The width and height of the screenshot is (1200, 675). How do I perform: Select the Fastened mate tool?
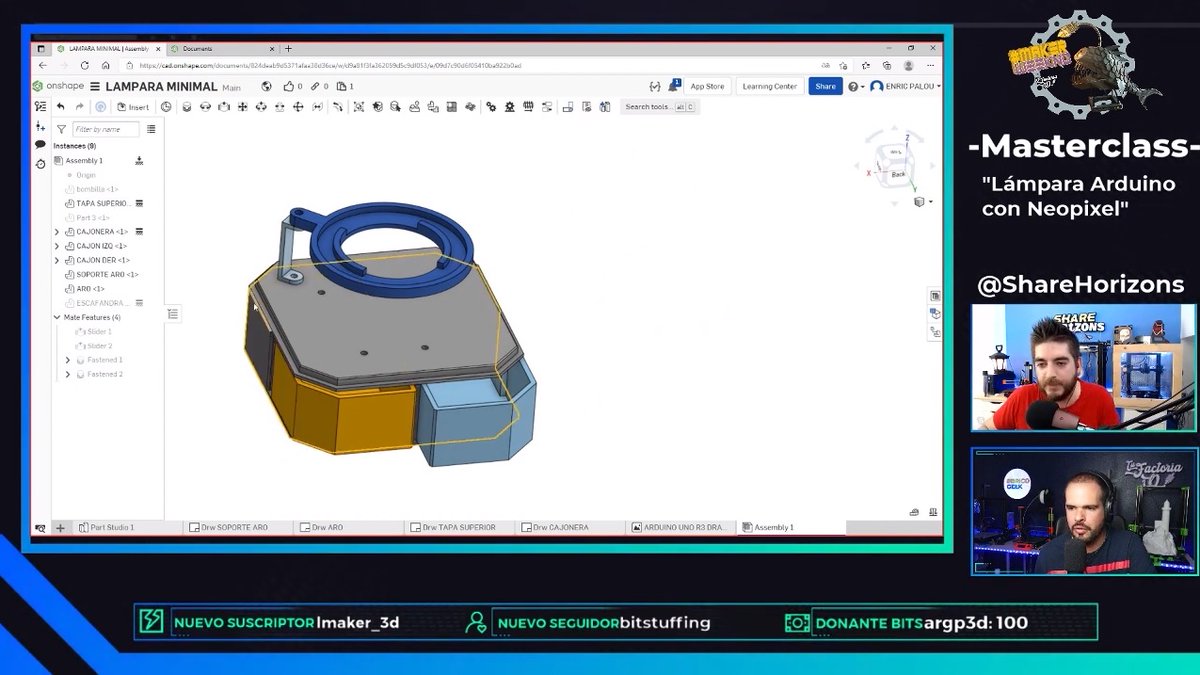[x=186, y=107]
